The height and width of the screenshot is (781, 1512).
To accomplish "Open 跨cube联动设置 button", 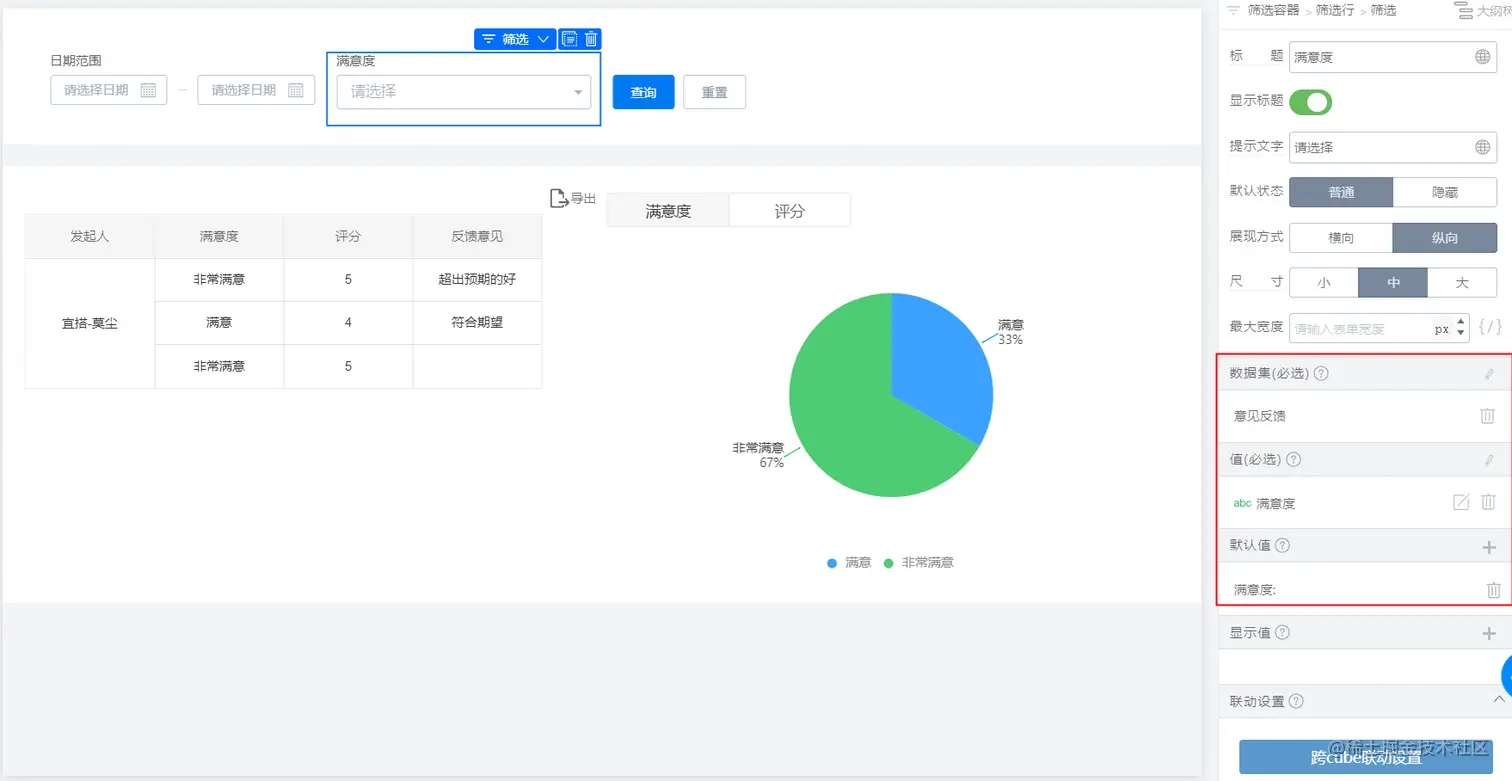I will 1364,757.
